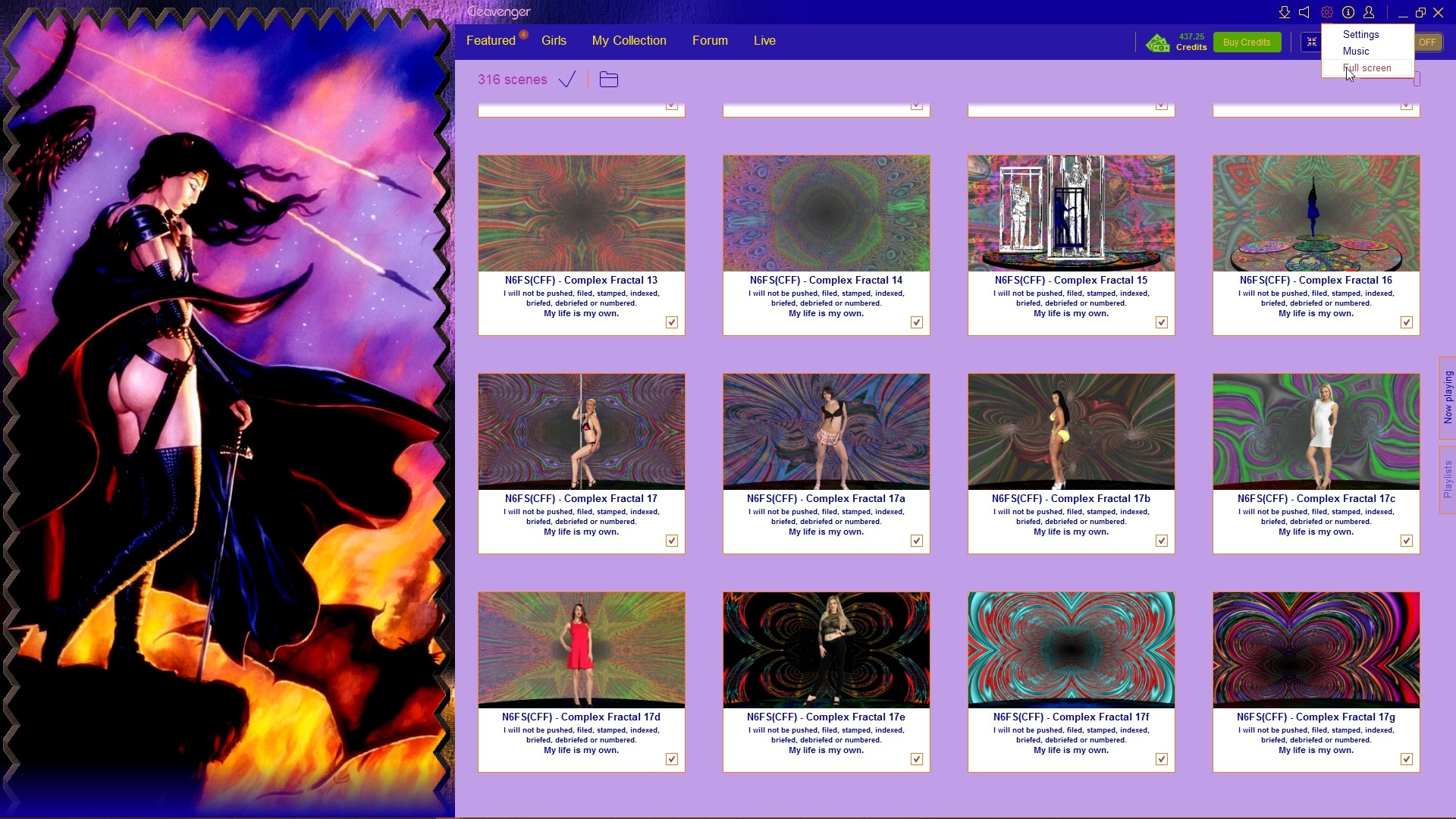This screenshot has height=819, width=1456.
Task: Choose Settings from the gear dropdown menu
Action: 1367,34
